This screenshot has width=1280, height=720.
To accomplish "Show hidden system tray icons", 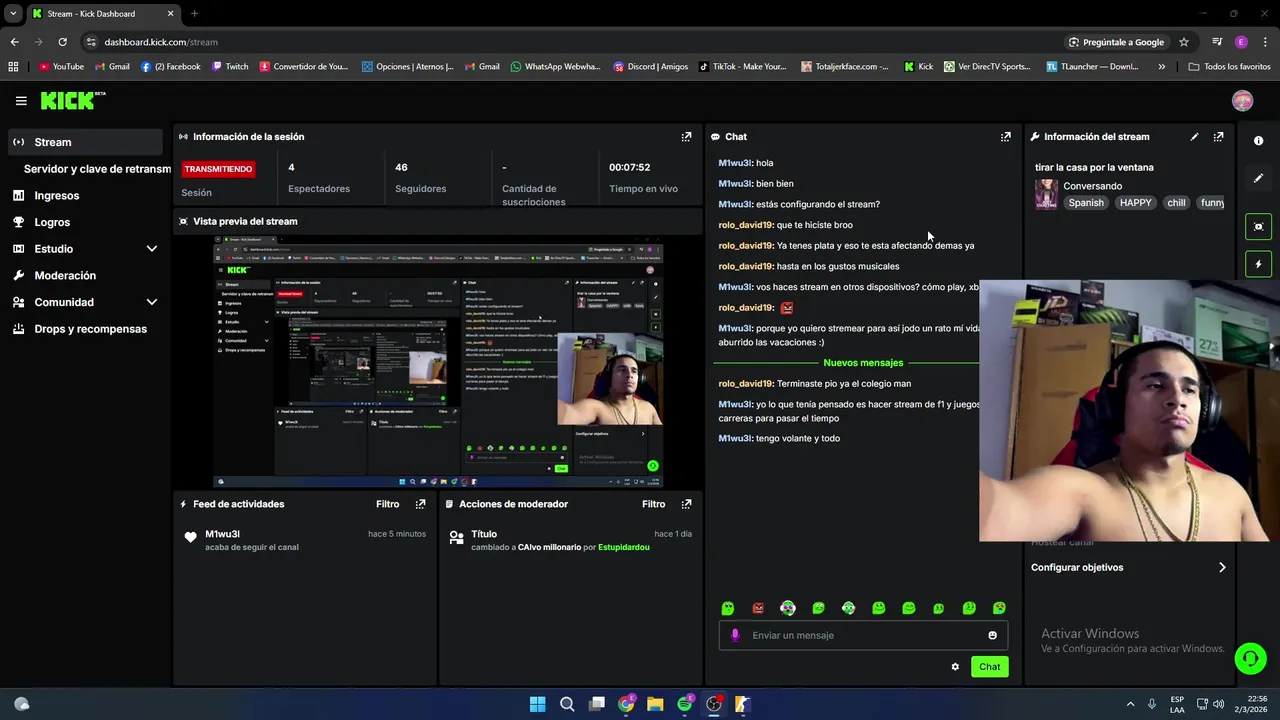I will coord(1130,704).
